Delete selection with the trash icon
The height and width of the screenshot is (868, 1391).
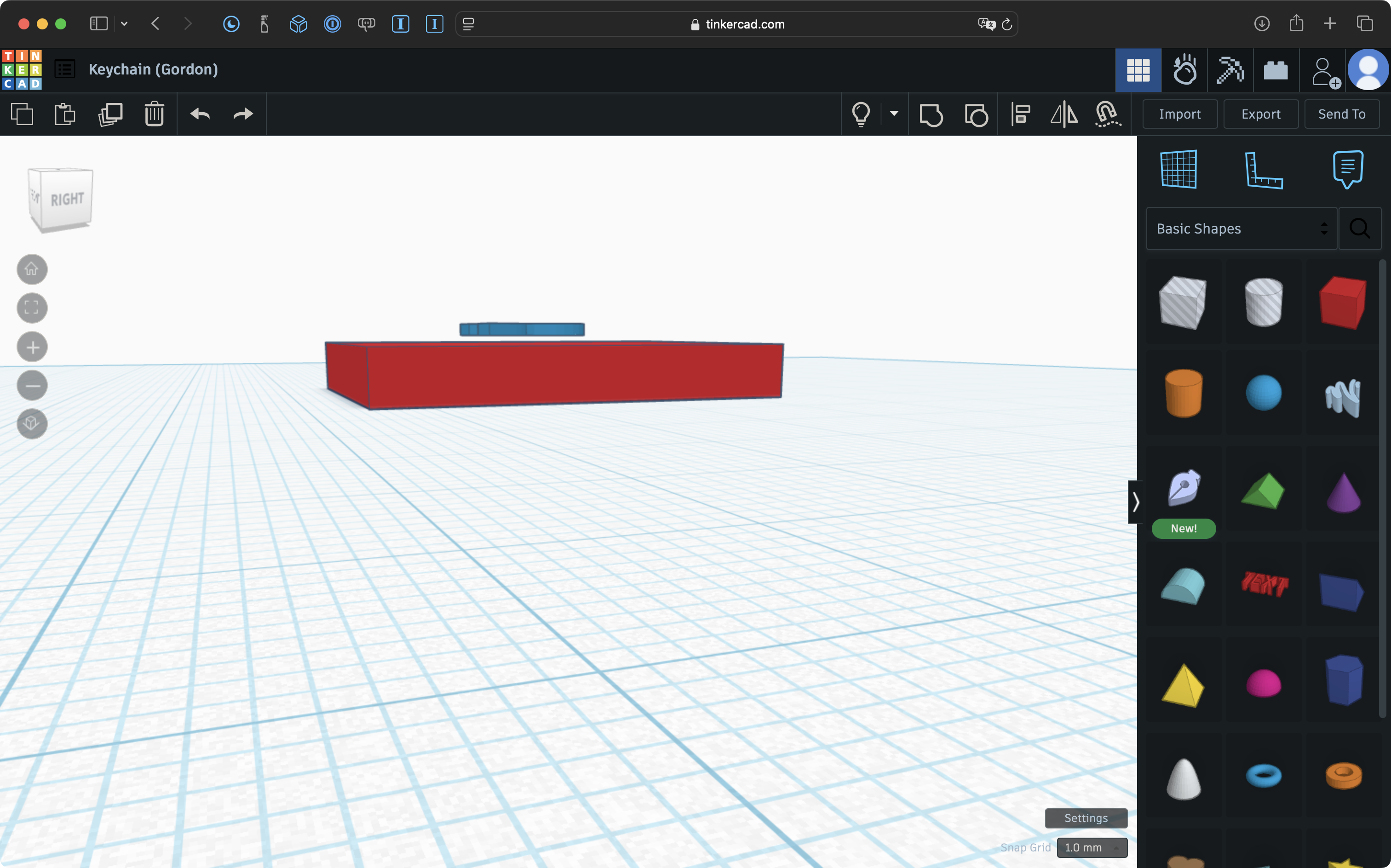pyautogui.click(x=154, y=114)
